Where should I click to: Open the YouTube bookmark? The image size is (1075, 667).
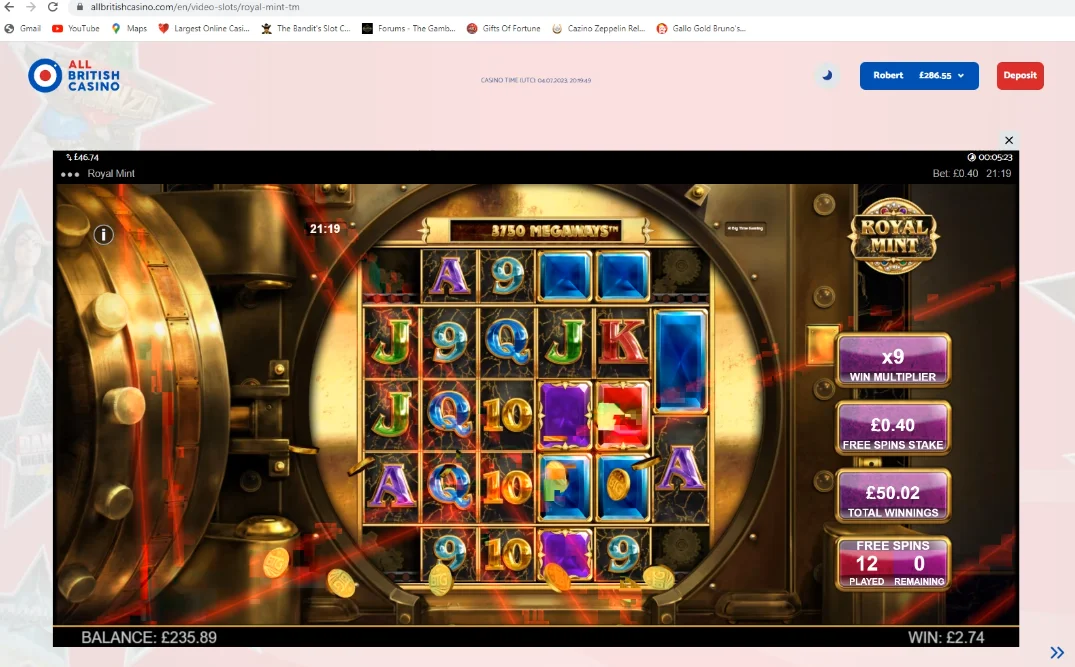click(x=75, y=28)
